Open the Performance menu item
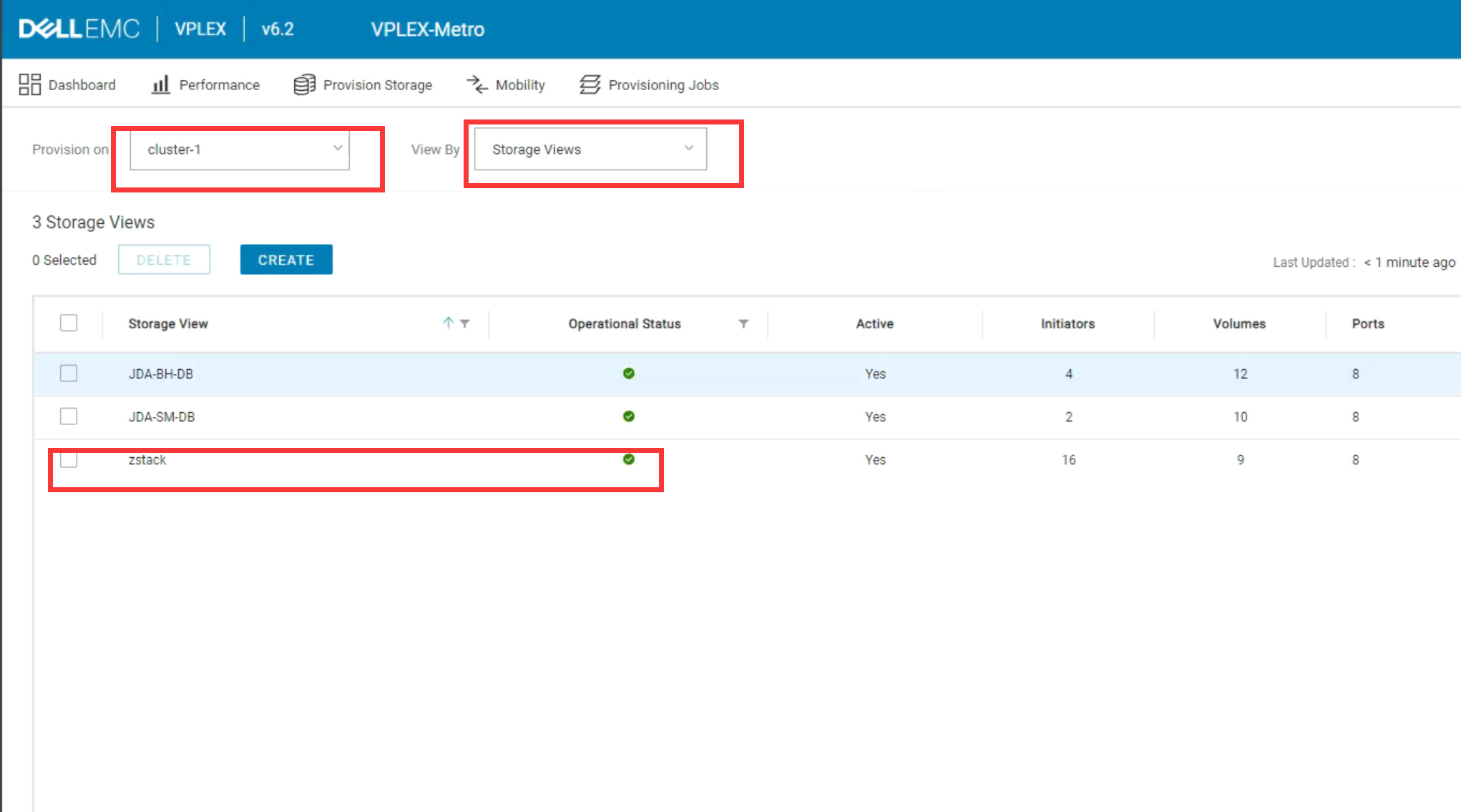This screenshot has height=812, width=1461. pyautogui.click(x=218, y=84)
